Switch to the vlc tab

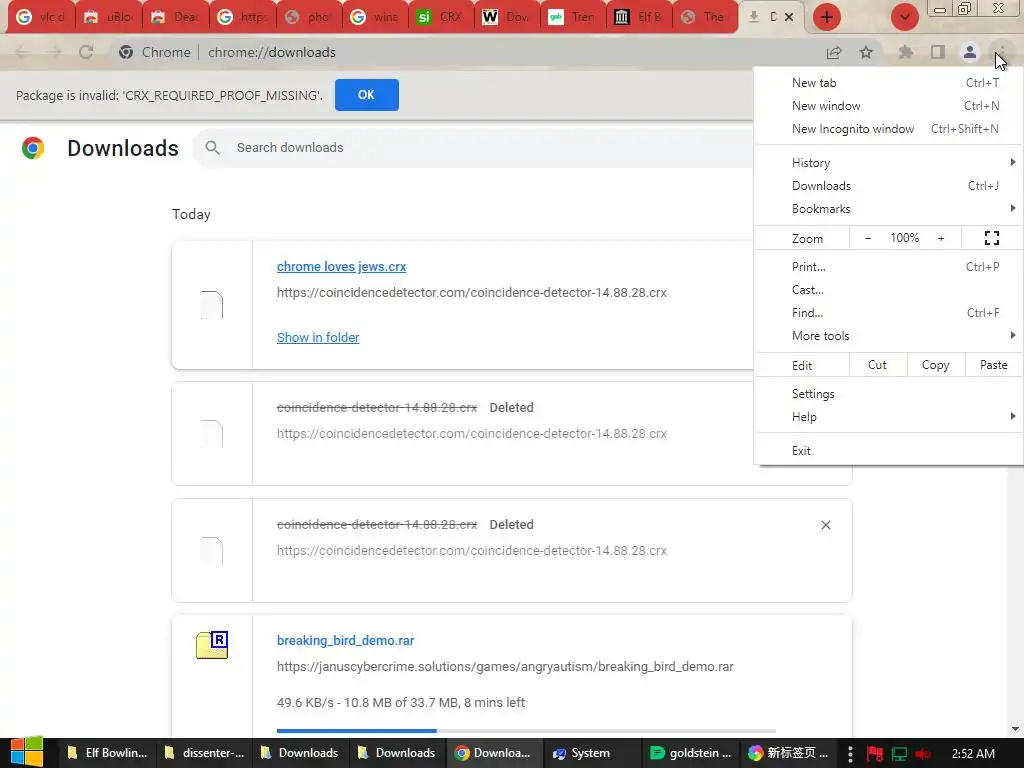click(41, 17)
